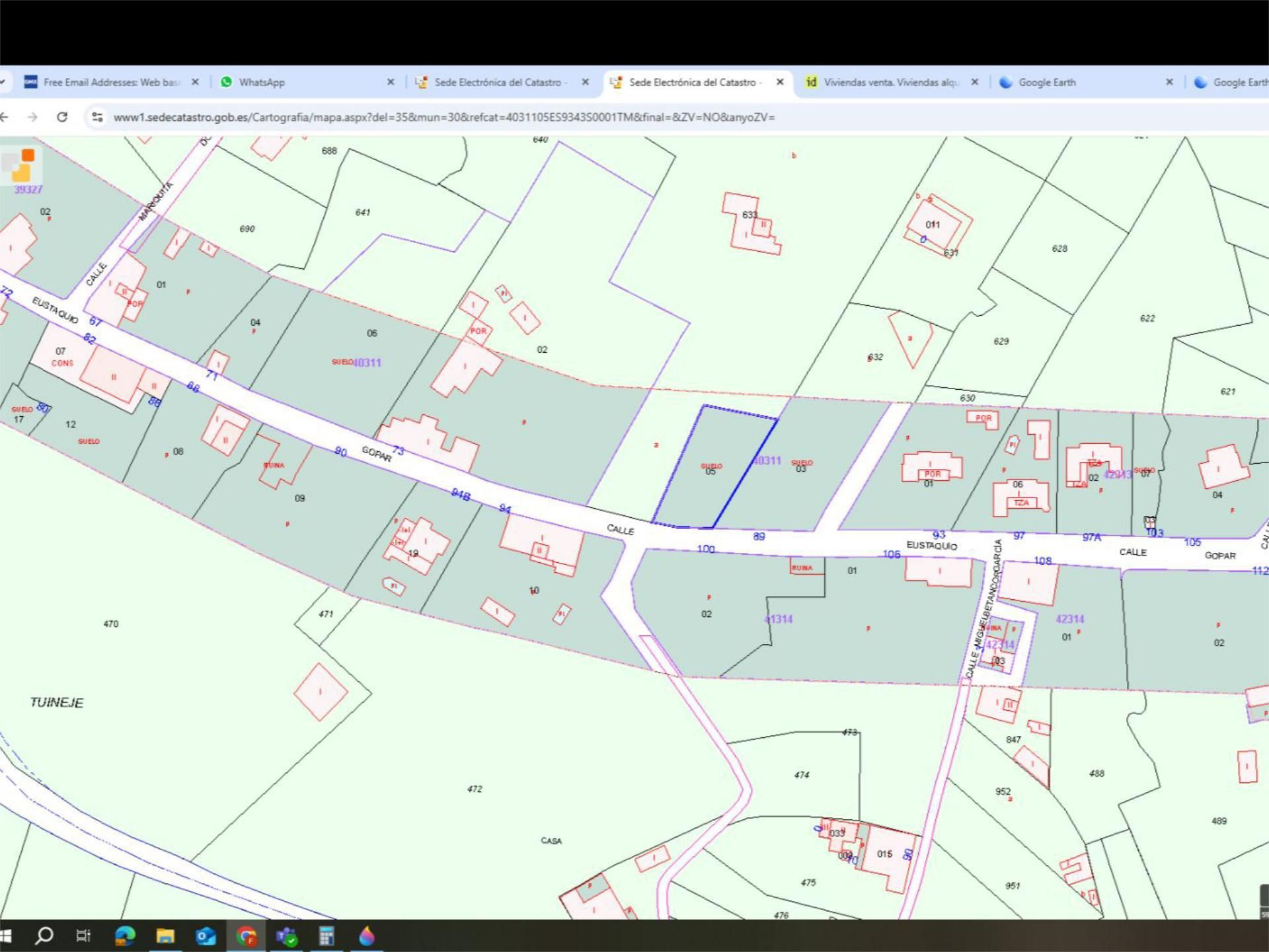Click parcel label 690
The height and width of the screenshot is (952, 1269).
tap(247, 229)
